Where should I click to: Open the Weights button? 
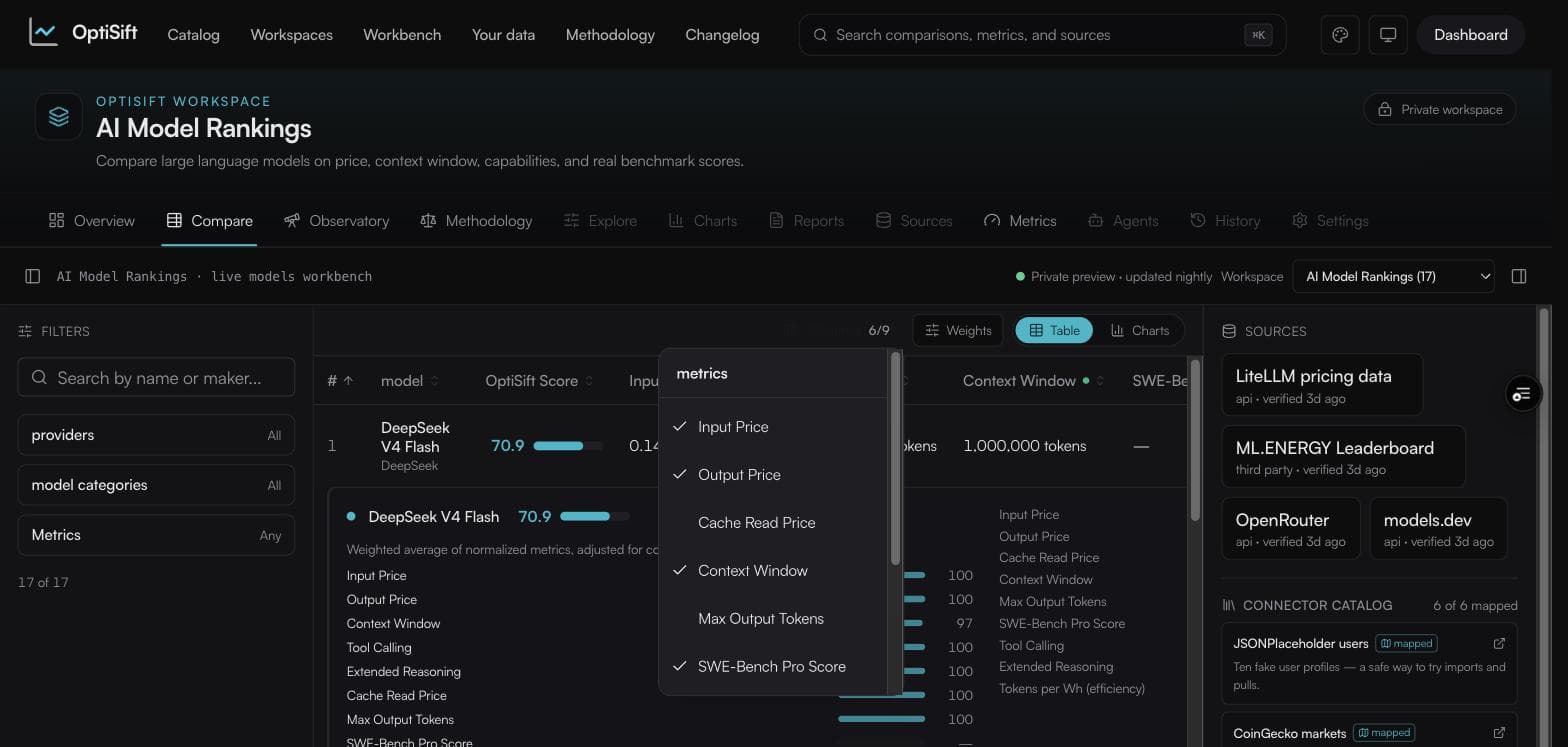[958, 331]
